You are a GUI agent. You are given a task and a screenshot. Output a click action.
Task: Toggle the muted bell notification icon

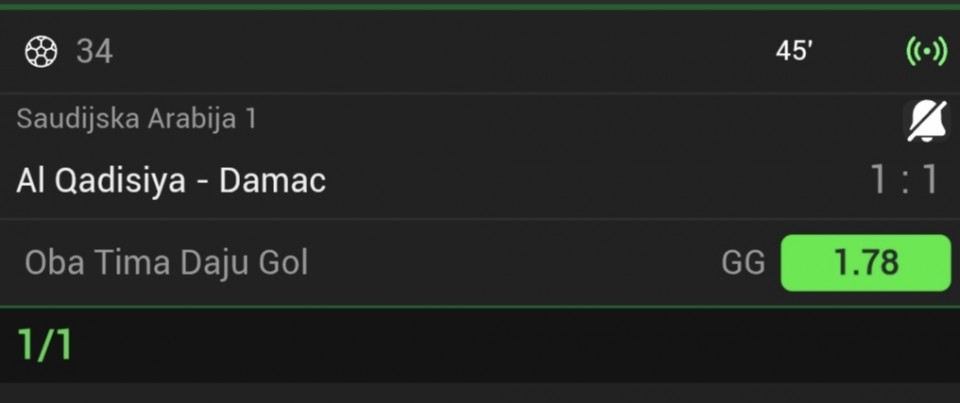coord(925,122)
